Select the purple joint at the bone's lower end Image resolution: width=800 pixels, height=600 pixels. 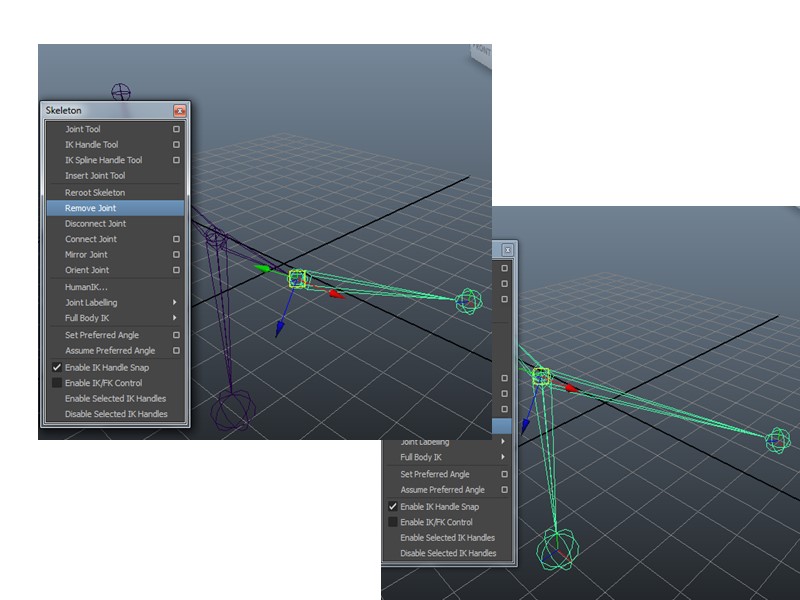pyautogui.click(x=233, y=410)
